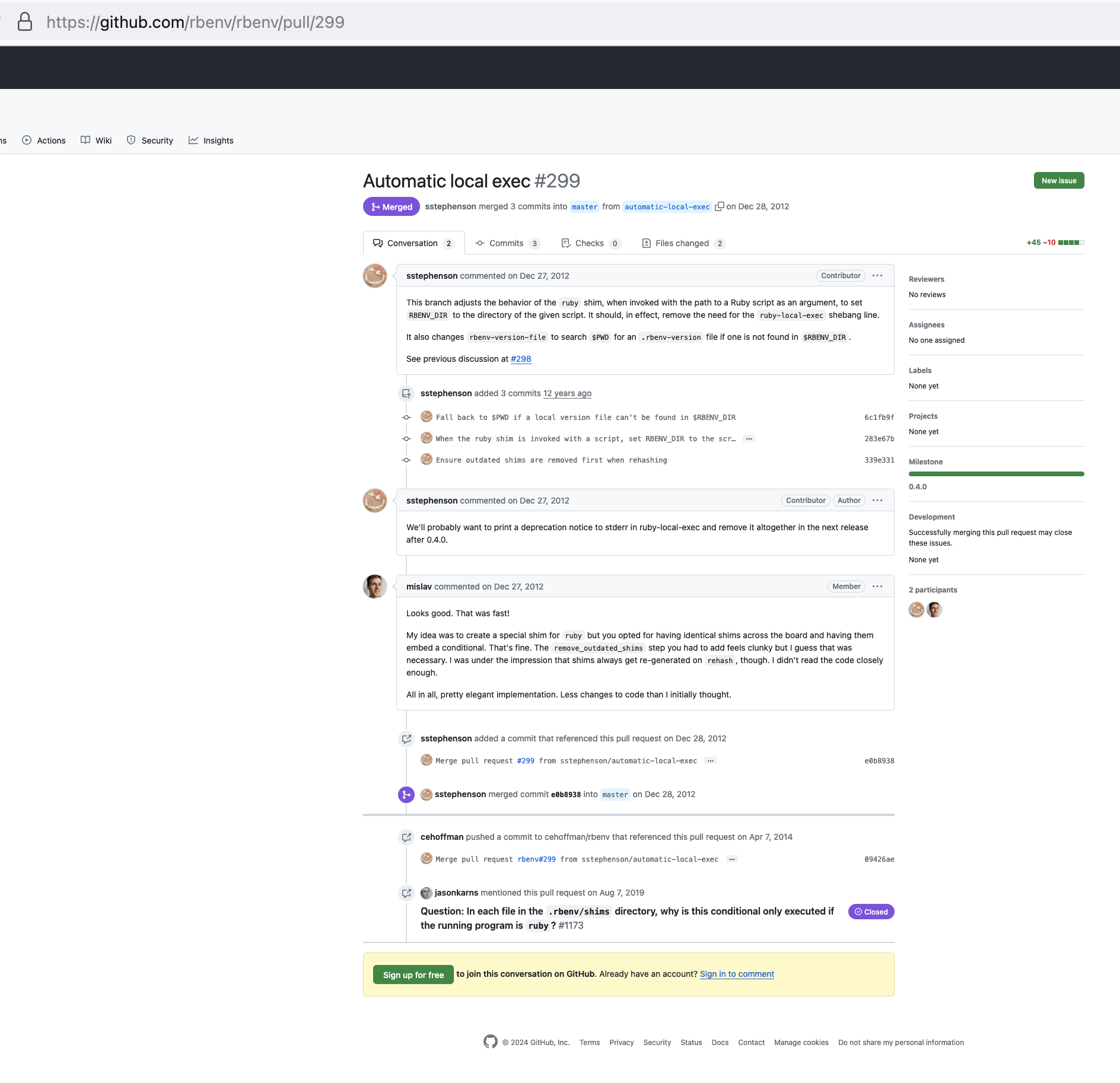Open the rbenv#299 reference link

coord(536,859)
